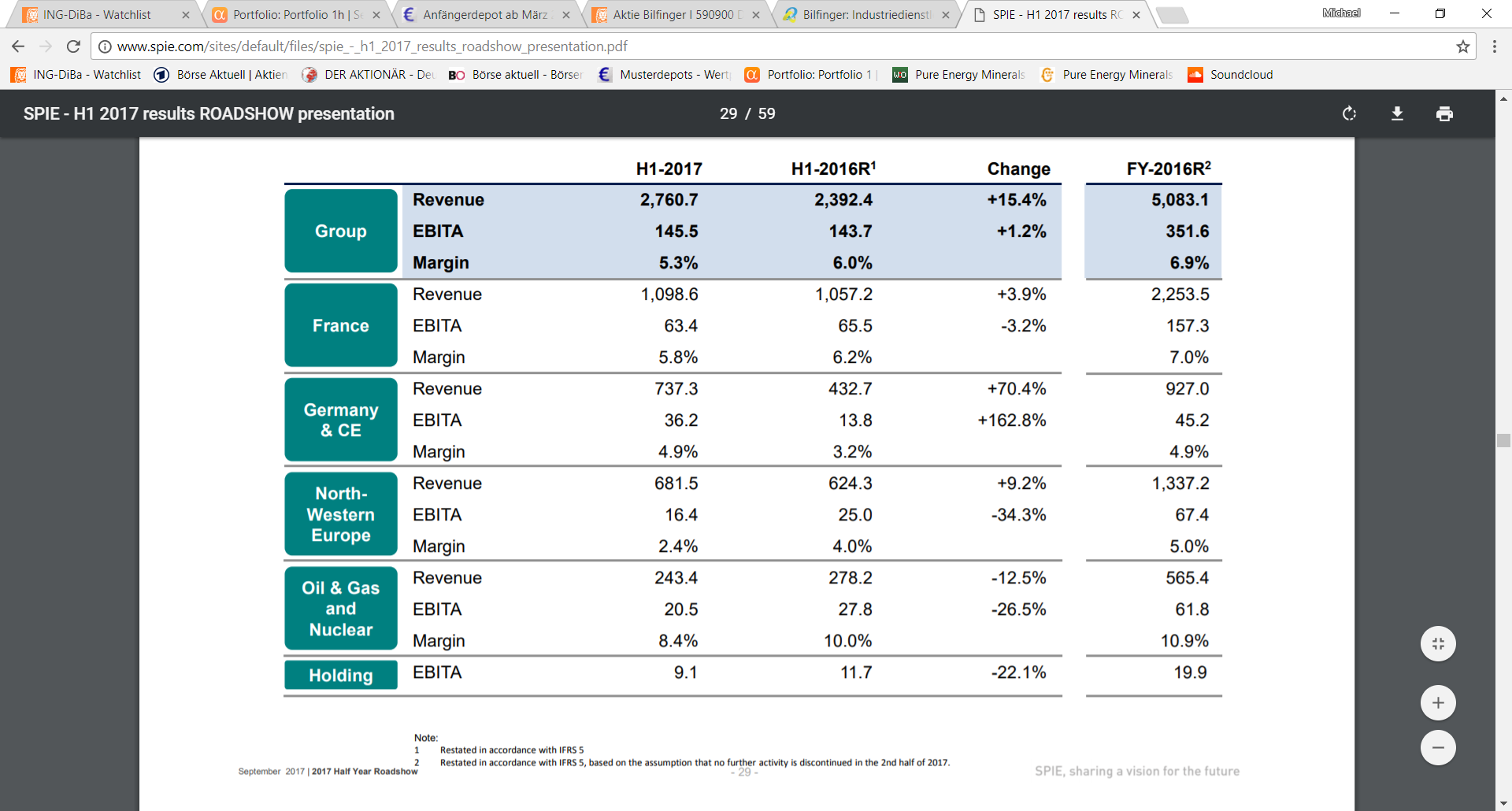Click Germany EBITA change +162.8%
1512x811 pixels.
tap(1012, 420)
